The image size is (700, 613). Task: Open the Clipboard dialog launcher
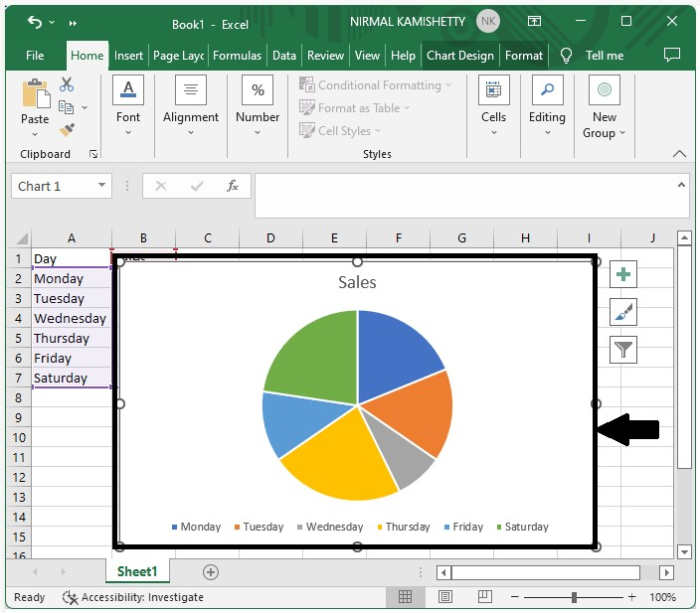[93, 154]
